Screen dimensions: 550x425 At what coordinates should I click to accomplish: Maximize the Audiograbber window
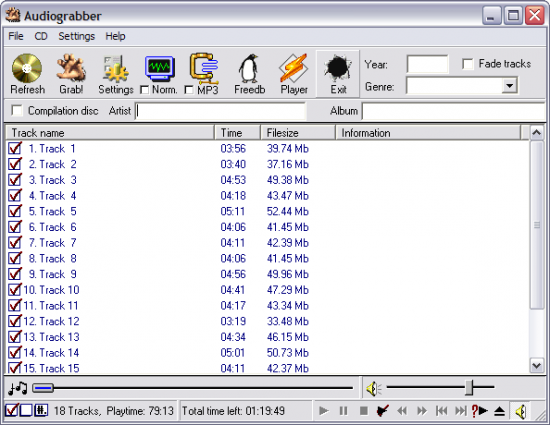click(513, 15)
